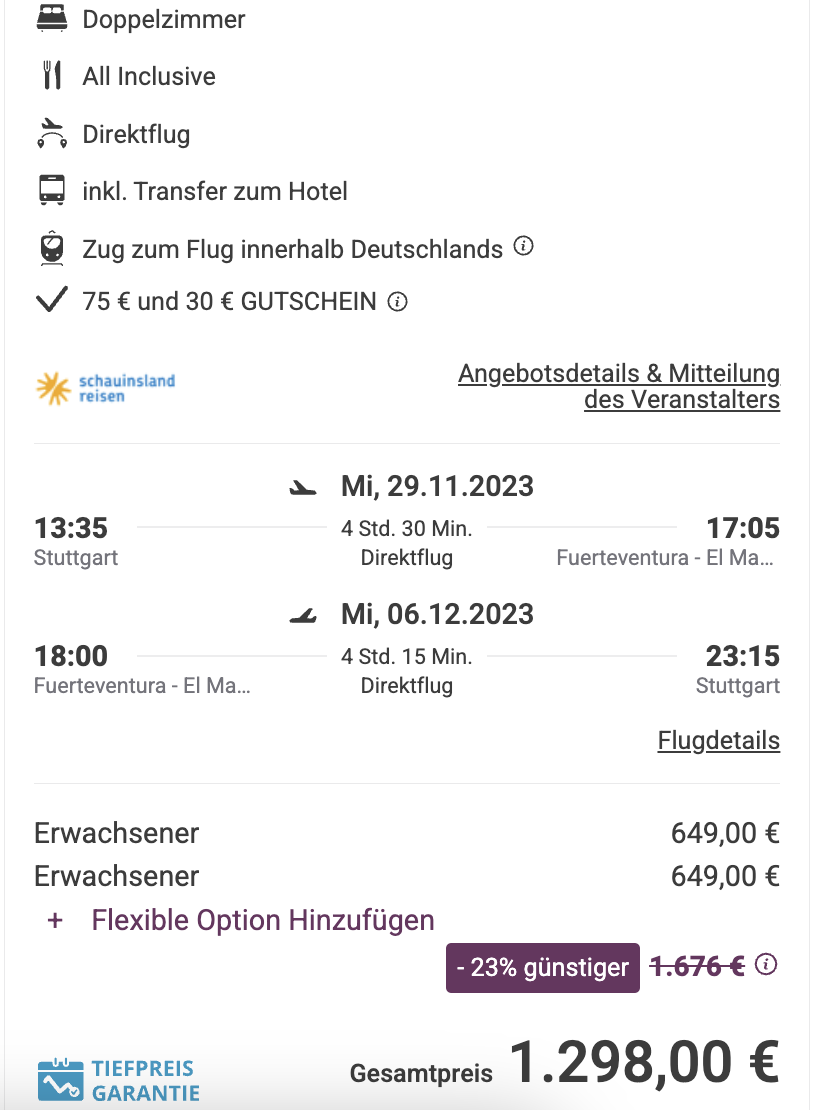Screen dimensions: 816x1110
Task: Click the plus sign before Flexible Option
Action: pos(55,920)
